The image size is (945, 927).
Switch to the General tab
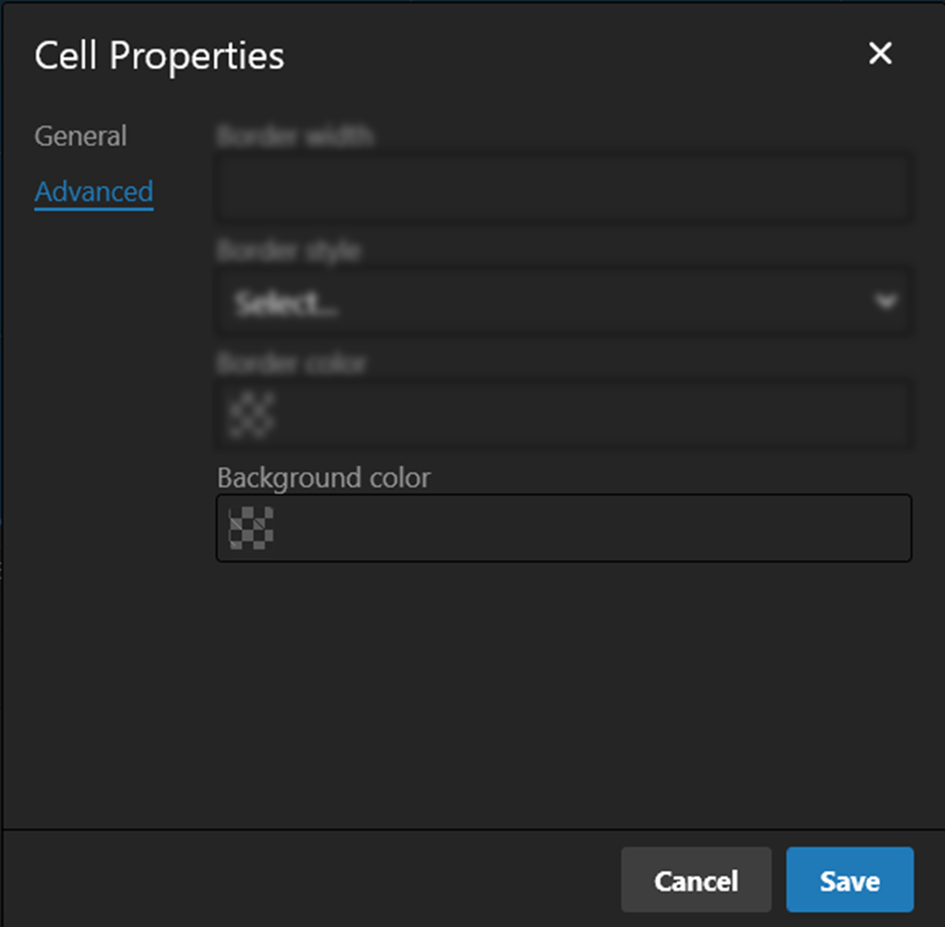tap(81, 136)
